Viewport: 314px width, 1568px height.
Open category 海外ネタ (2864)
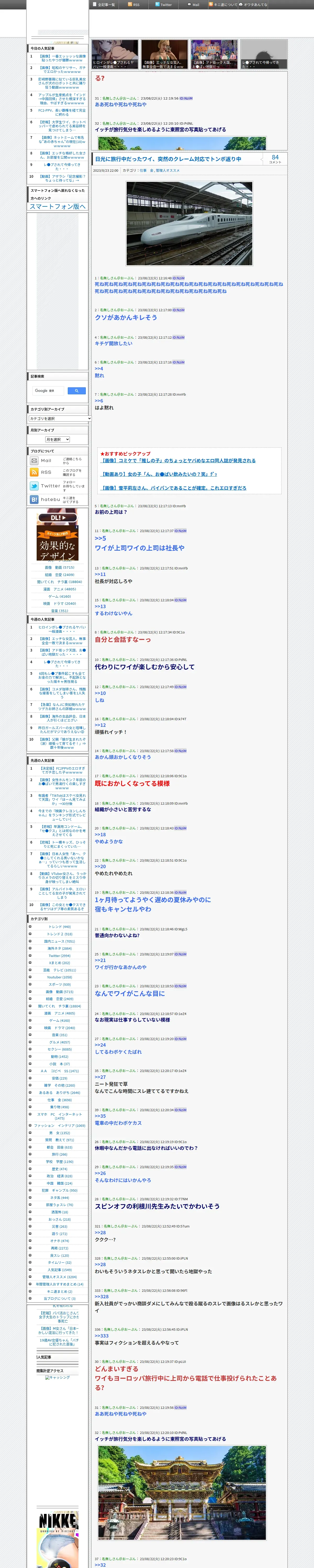(59, 948)
